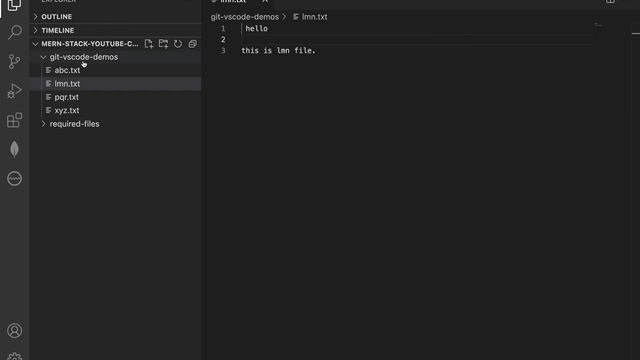The width and height of the screenshot is (640, 360).
Task: Expand the TIMELINE section
Action: click(116, 30)
